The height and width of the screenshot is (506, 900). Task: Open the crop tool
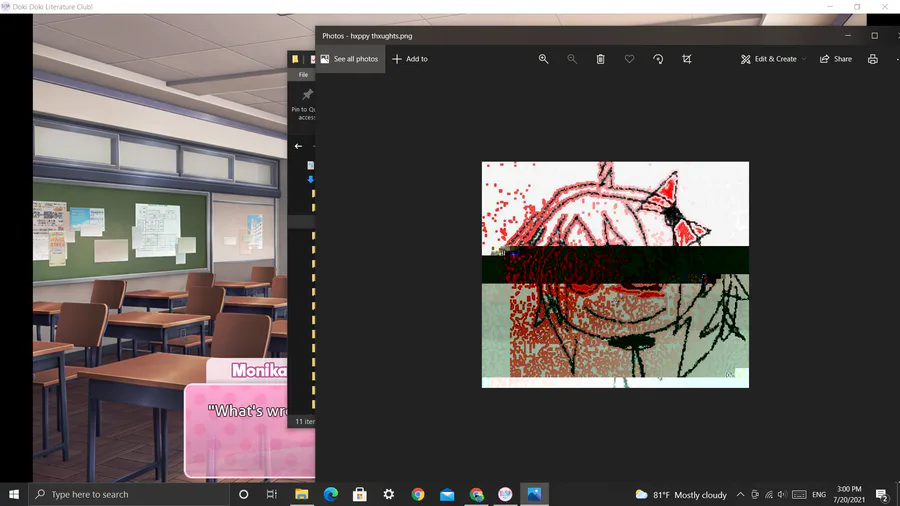tap(686, 59)
